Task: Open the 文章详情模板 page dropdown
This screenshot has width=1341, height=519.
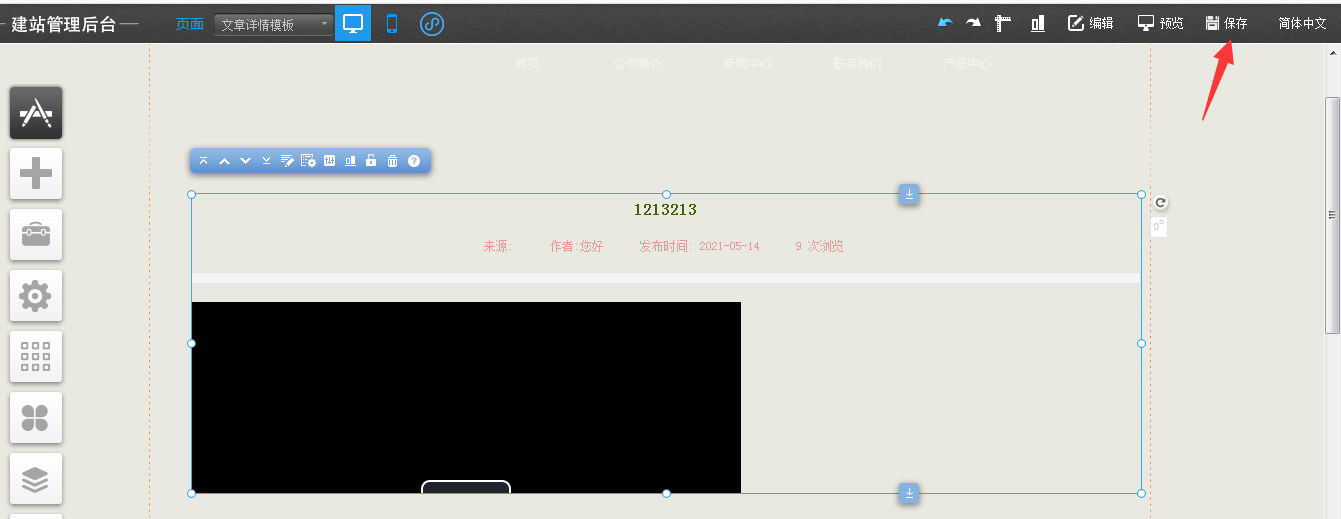Action: click(x=275, y=25)
